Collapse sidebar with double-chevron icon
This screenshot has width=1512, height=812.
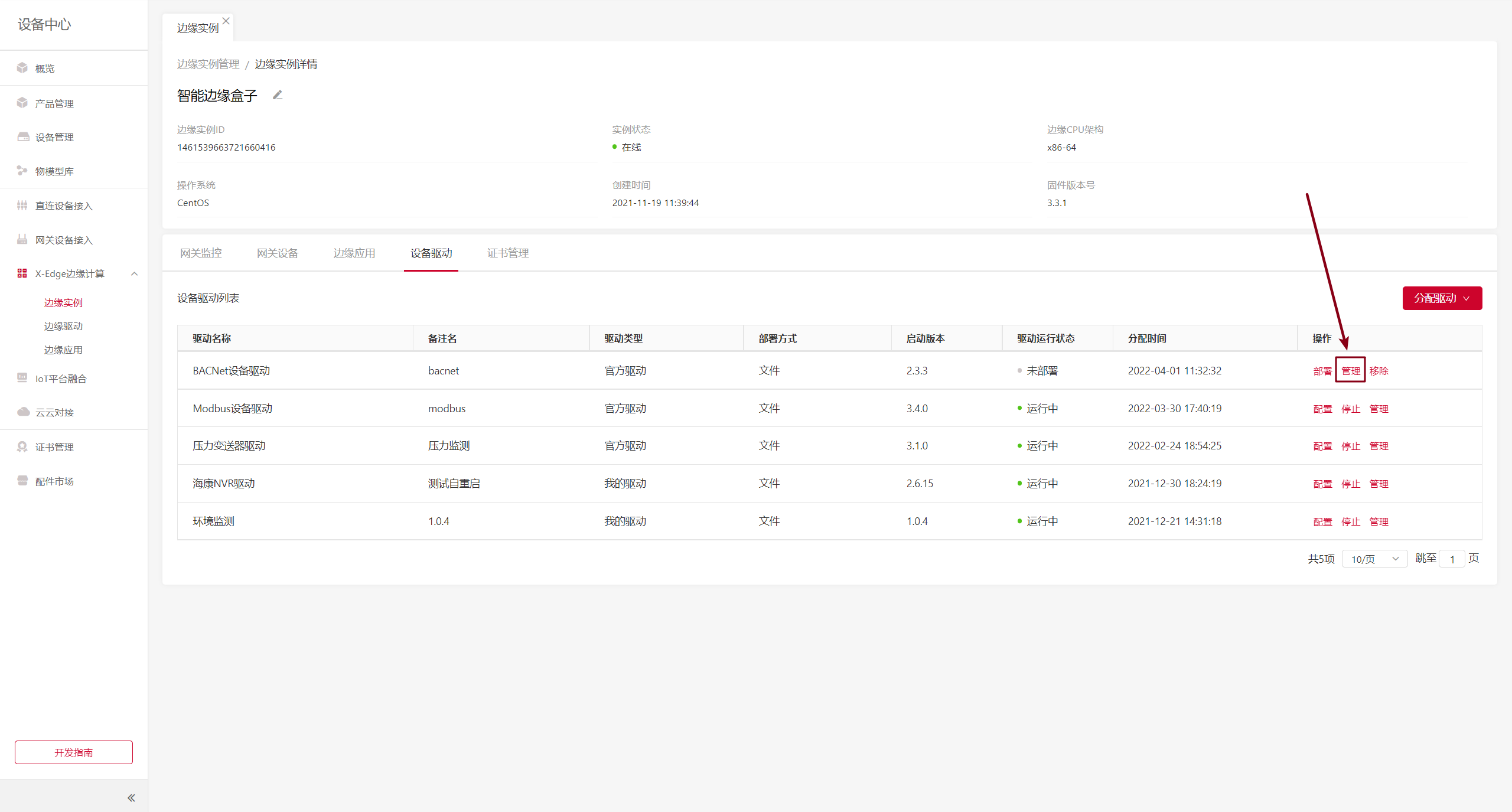131,798
